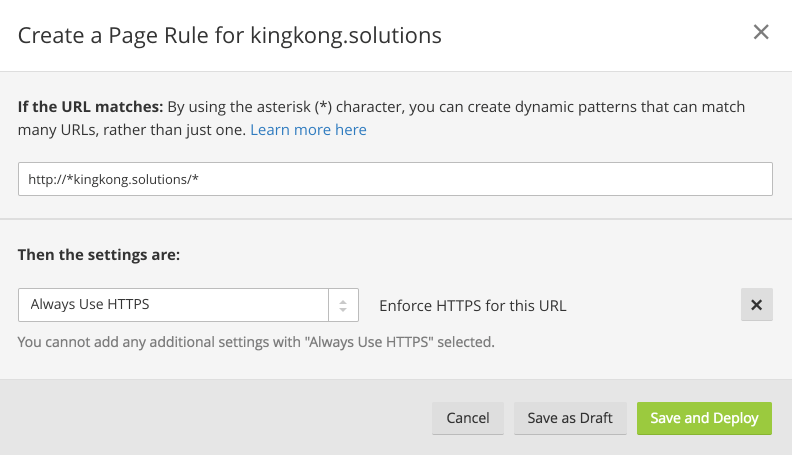
Task: Close the Create a Page Rule dialog
Action: click(x=761, y=32)
